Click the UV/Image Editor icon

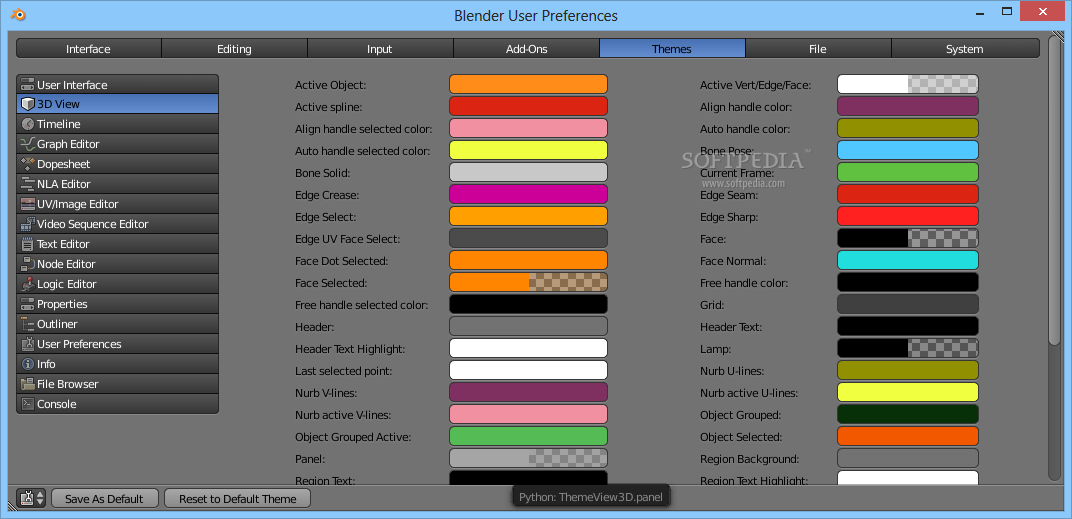pos(27,204)
